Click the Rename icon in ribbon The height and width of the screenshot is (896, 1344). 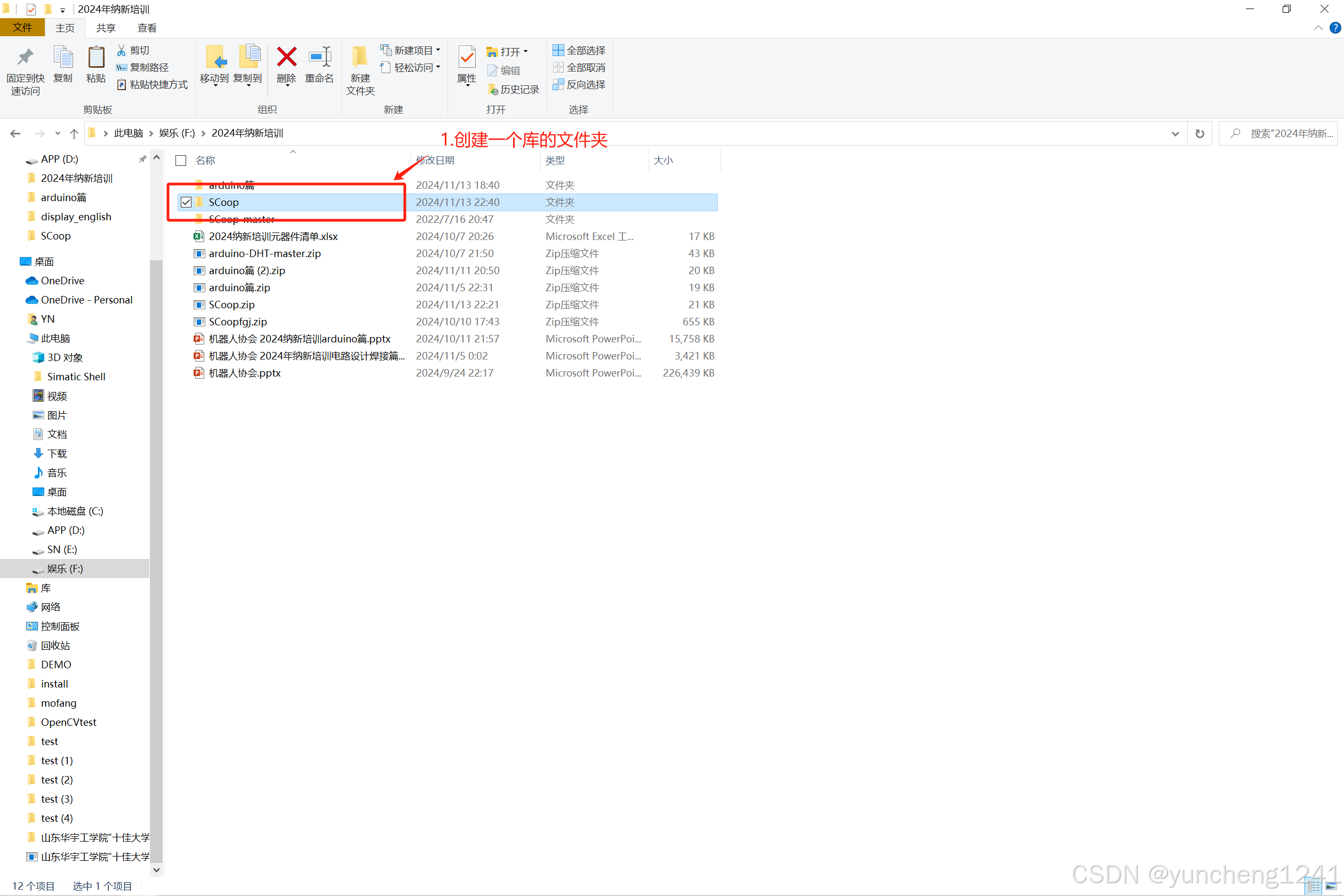(319, 58)
